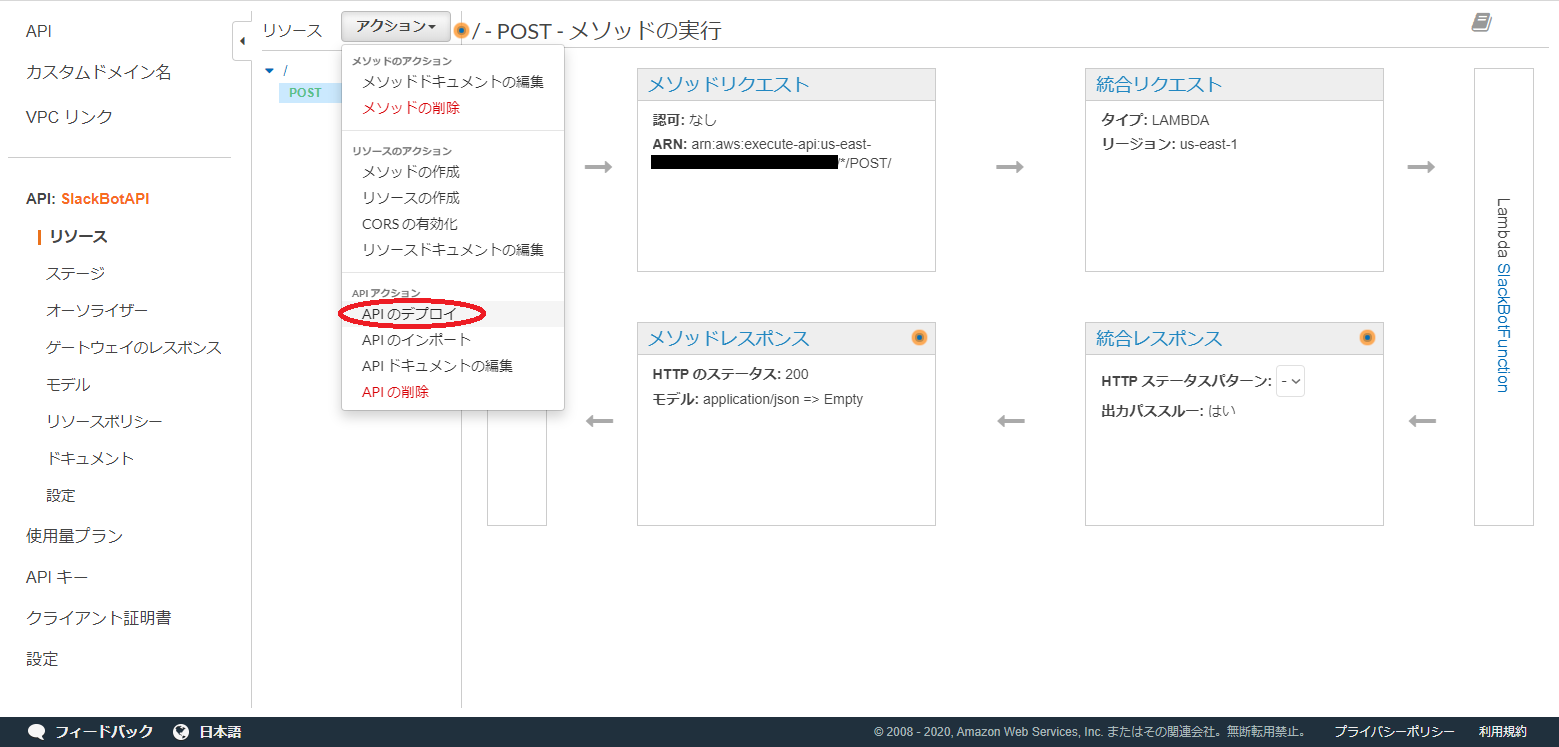This screenshot has height=747, width=1559.
Task: Choose CORS の有効化 from menu
Action: (453, 224)
